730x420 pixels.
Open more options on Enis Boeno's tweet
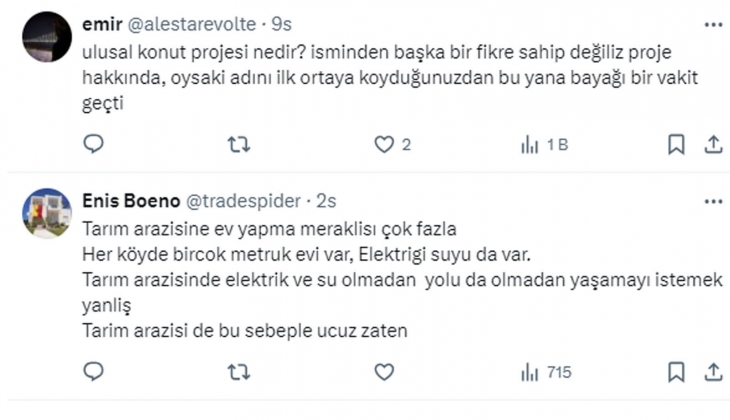(712, 200)
